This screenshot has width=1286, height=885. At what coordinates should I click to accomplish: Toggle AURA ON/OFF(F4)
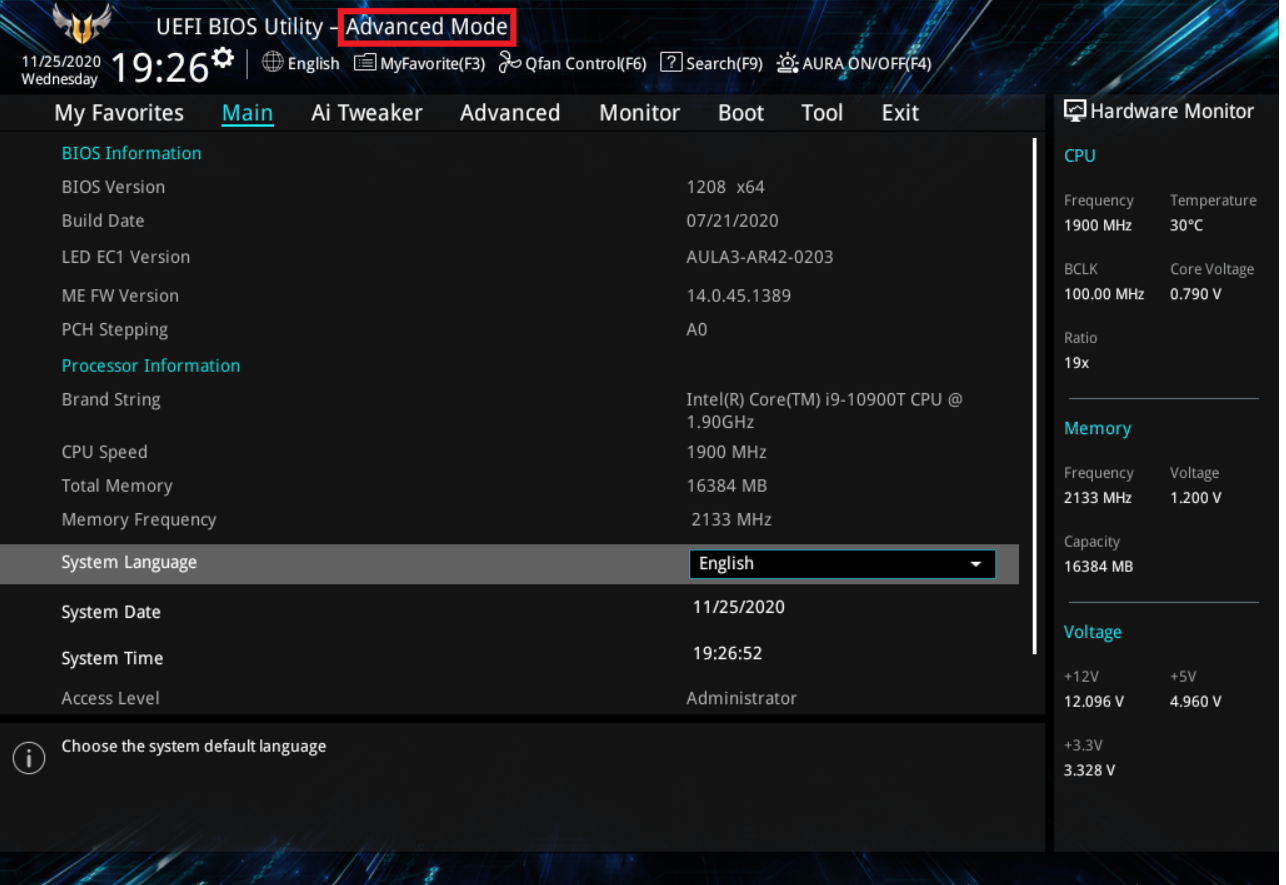click(854, 63)
